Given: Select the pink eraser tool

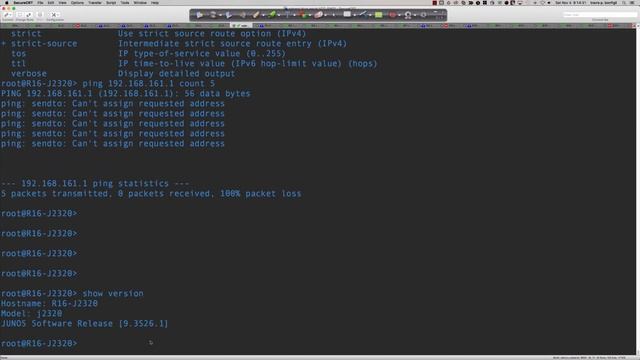Looking at the screenshot, I should pos(318,15).
